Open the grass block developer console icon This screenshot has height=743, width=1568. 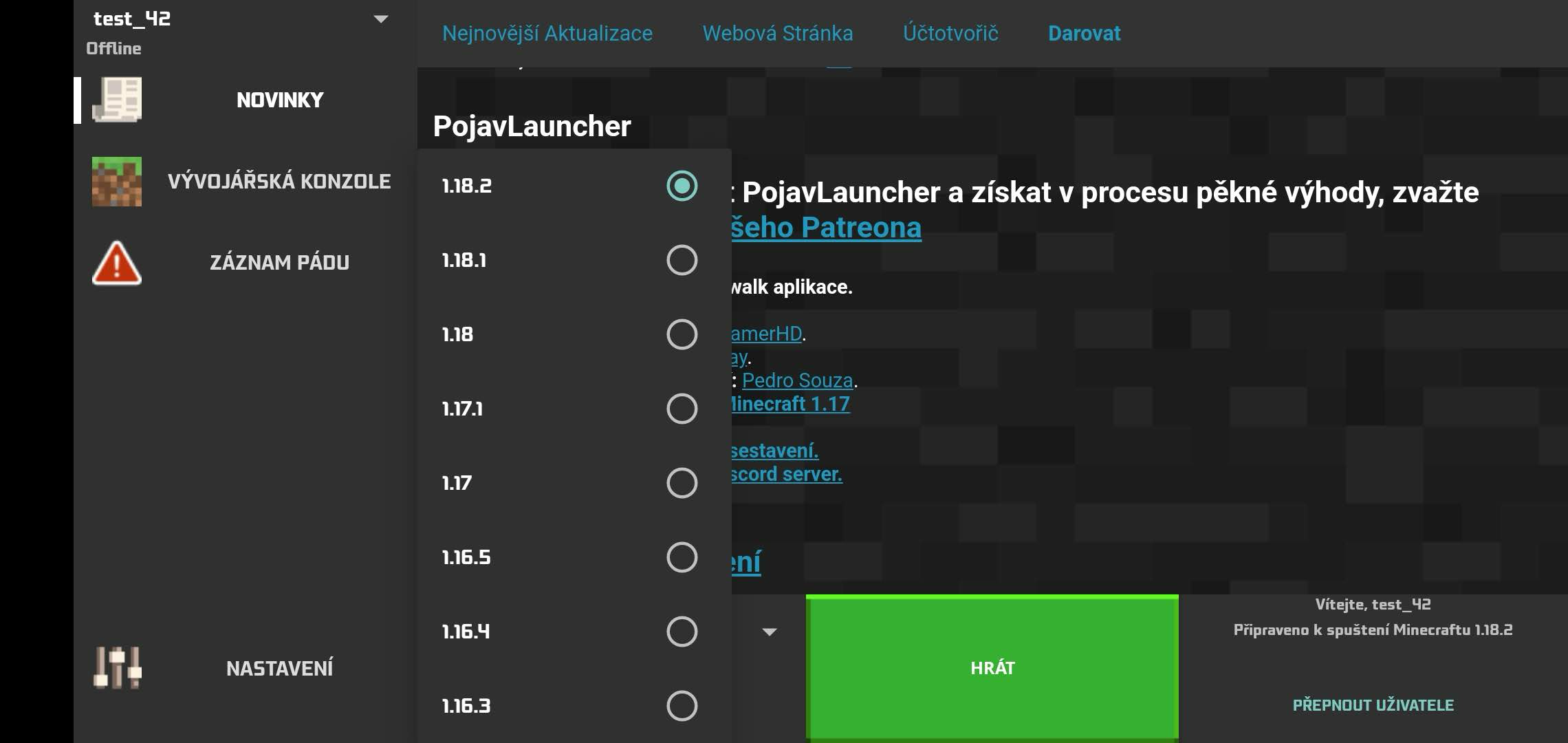[x=117, y=182]
